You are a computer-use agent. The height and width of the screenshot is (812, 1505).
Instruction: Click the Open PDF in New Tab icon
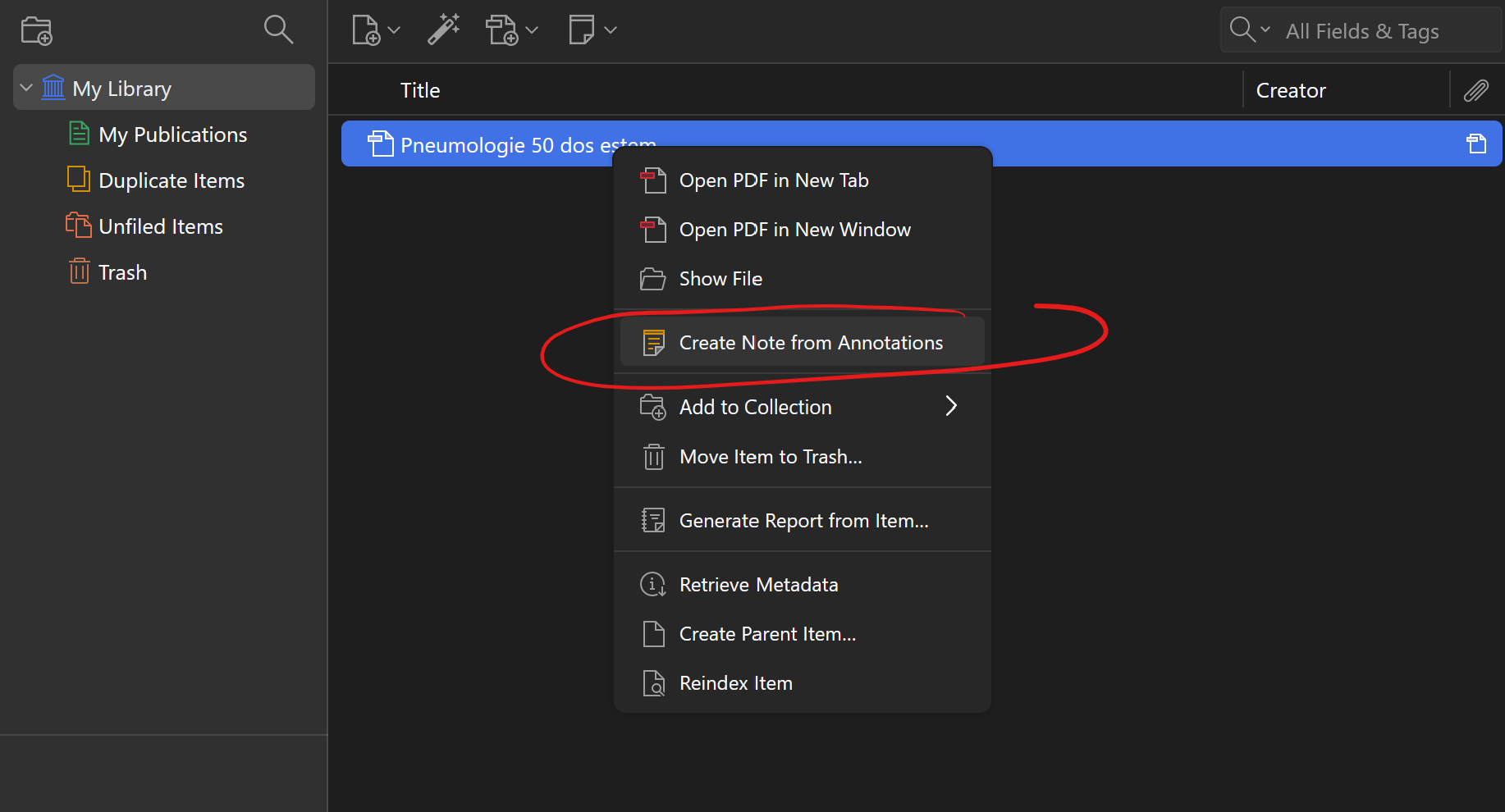click(x=653, y=180)
